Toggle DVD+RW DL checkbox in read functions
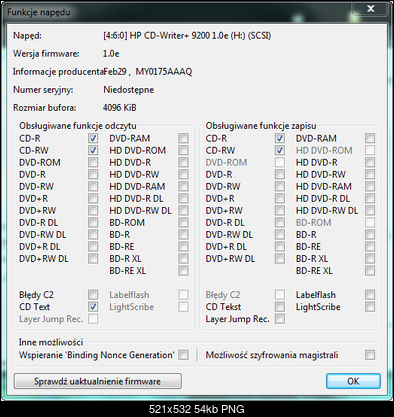This screenshot has width=394, height=417. 93,258
